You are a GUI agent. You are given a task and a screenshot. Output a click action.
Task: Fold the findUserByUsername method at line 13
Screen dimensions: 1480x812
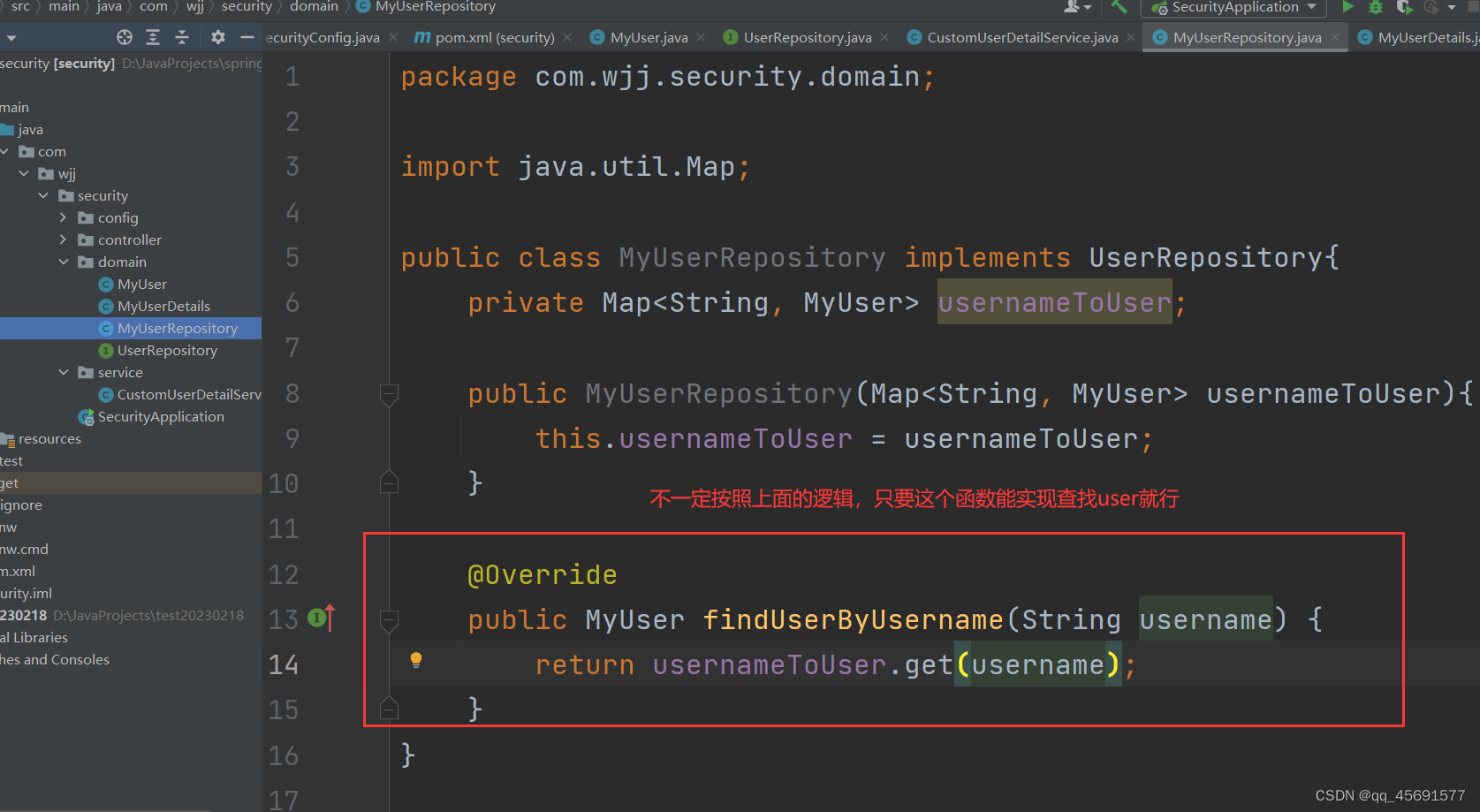(389, 620)
